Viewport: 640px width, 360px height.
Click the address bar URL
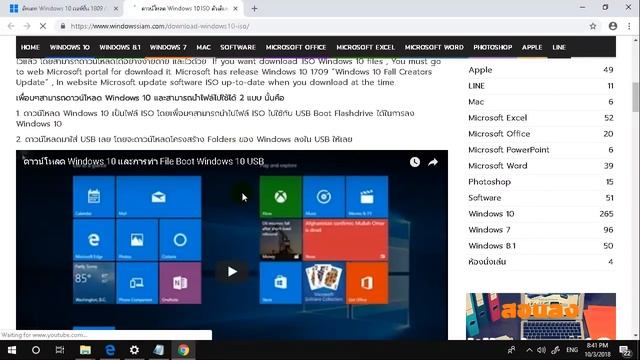tap(160, 26)
